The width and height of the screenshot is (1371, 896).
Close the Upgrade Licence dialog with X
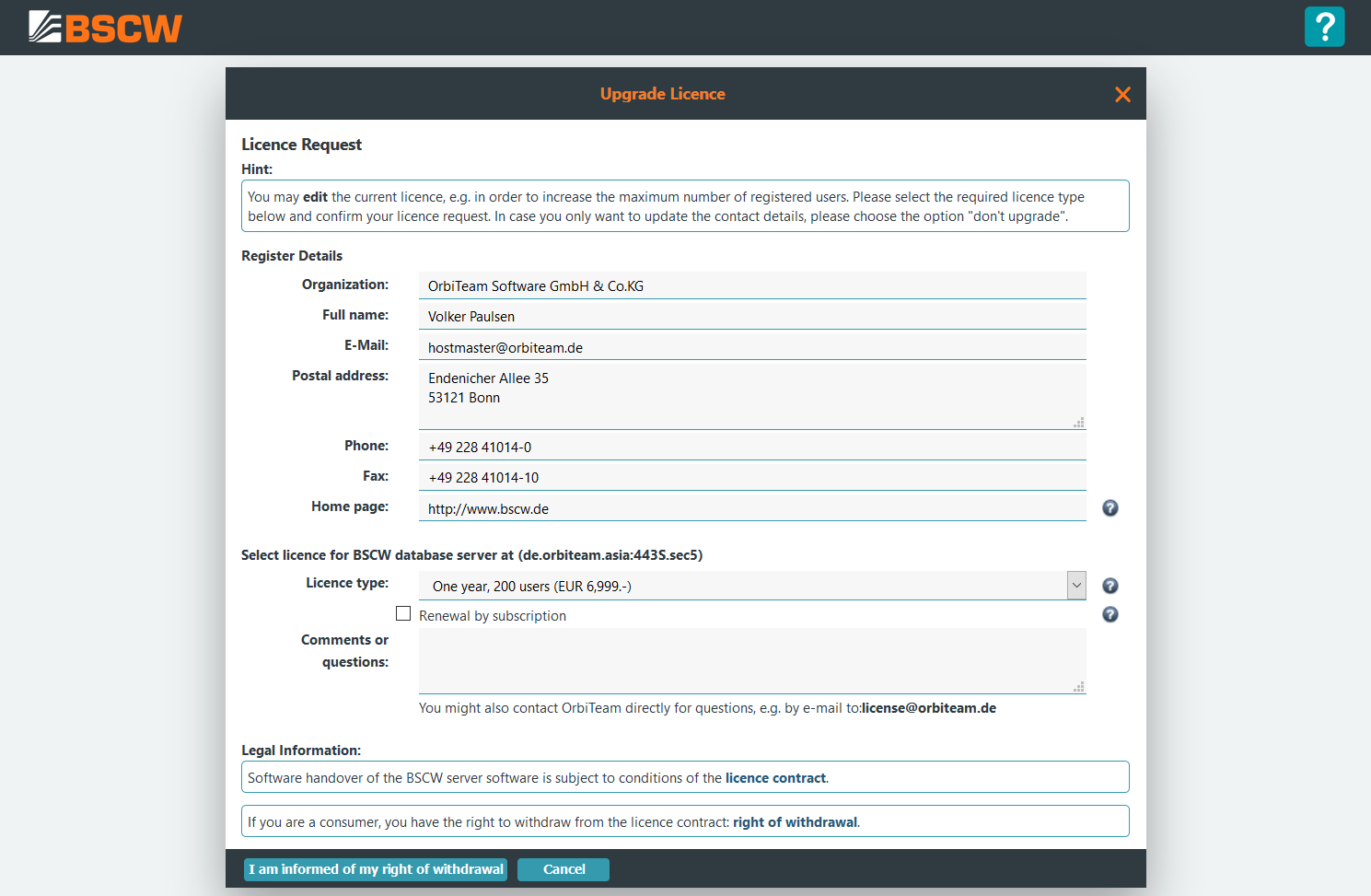click(x=1122, y=94)
